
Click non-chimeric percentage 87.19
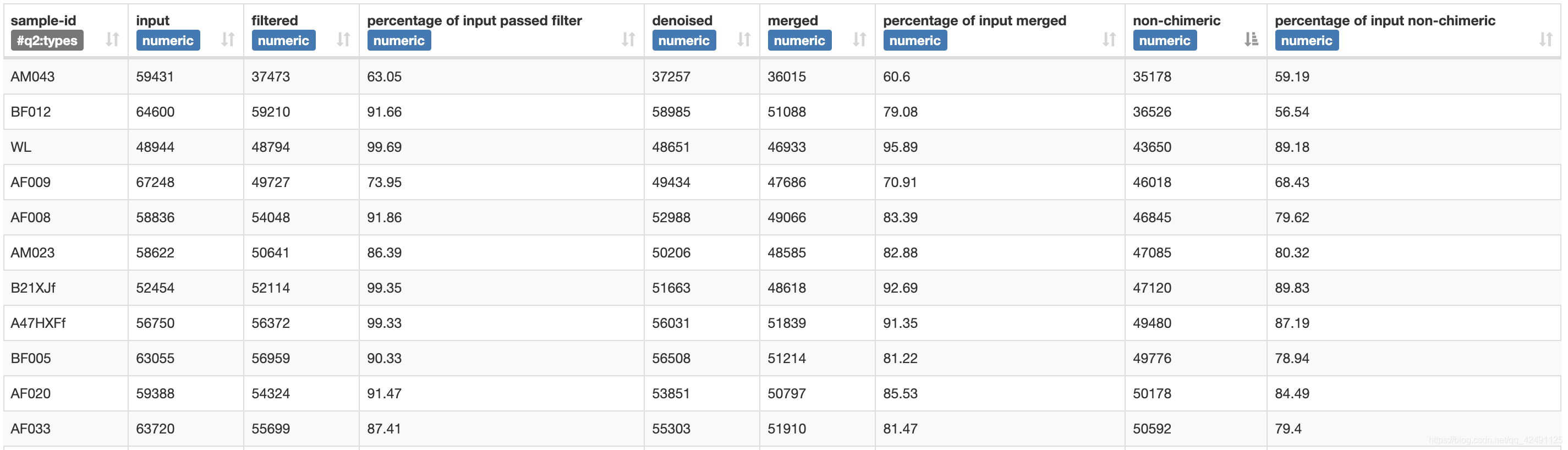1292,323
